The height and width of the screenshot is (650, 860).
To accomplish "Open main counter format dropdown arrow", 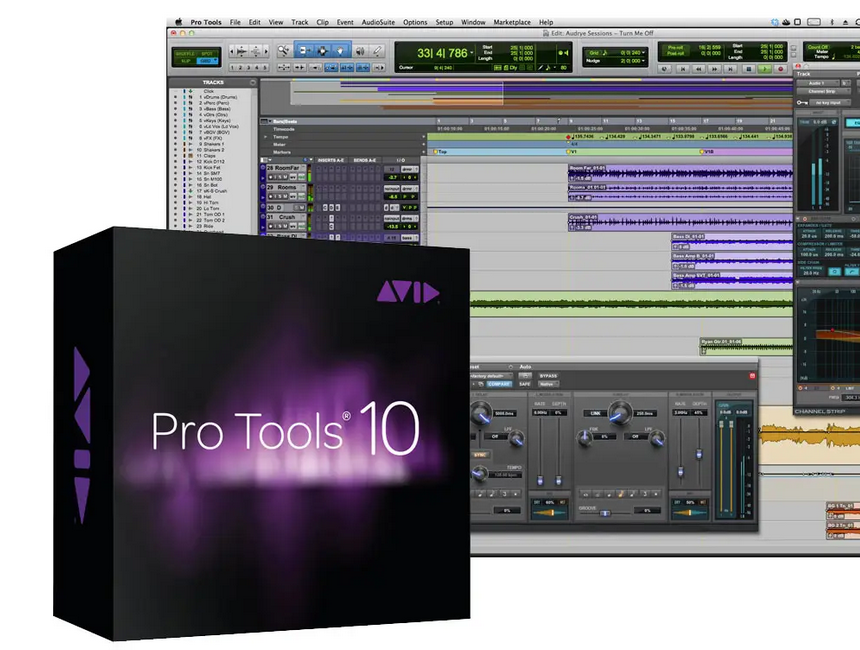I will pyautogui.click(x=472, y=53).
